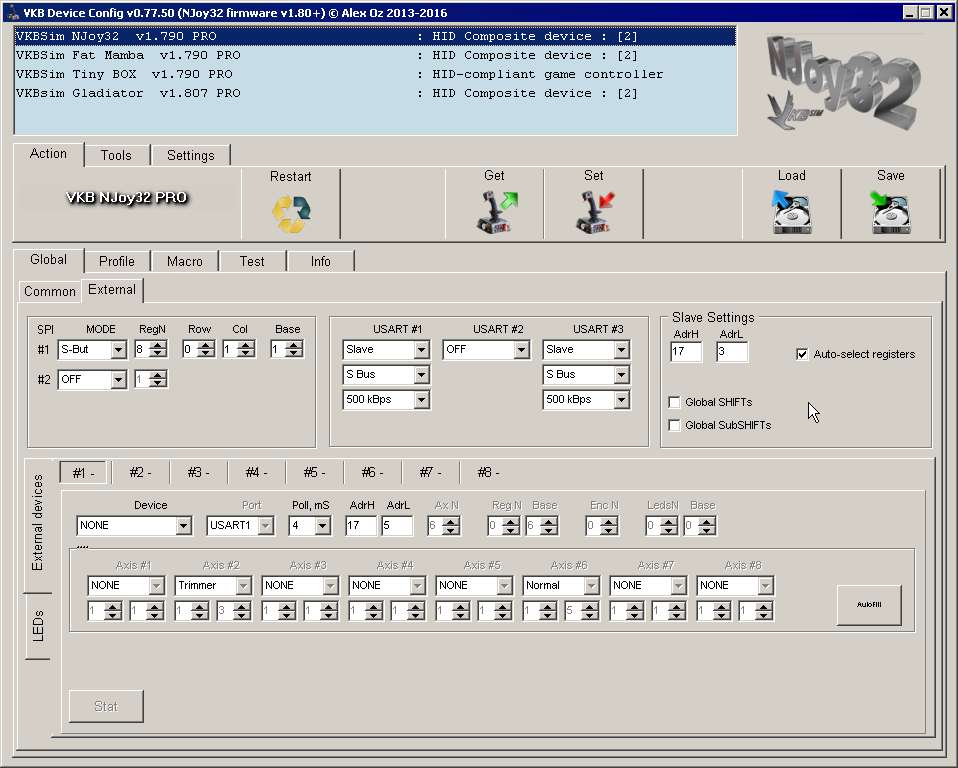Open Axis #8 NONE dropdown

736,585
